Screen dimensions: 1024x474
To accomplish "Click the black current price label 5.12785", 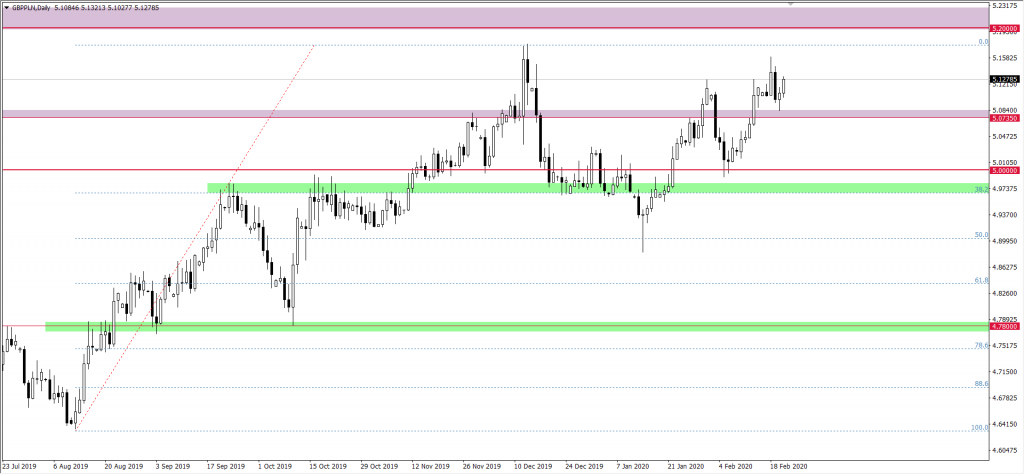I will pos(1004,79).
